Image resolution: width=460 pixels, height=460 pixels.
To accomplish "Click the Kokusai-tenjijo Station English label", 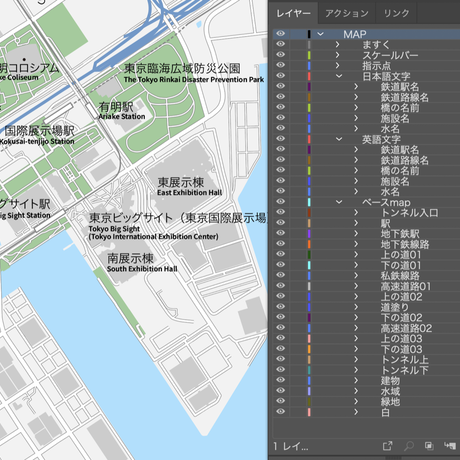I will 37,141.
